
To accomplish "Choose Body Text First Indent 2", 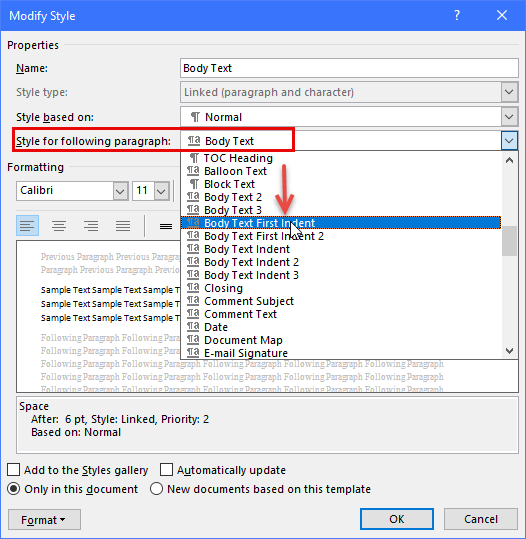I will coord(341,236).
